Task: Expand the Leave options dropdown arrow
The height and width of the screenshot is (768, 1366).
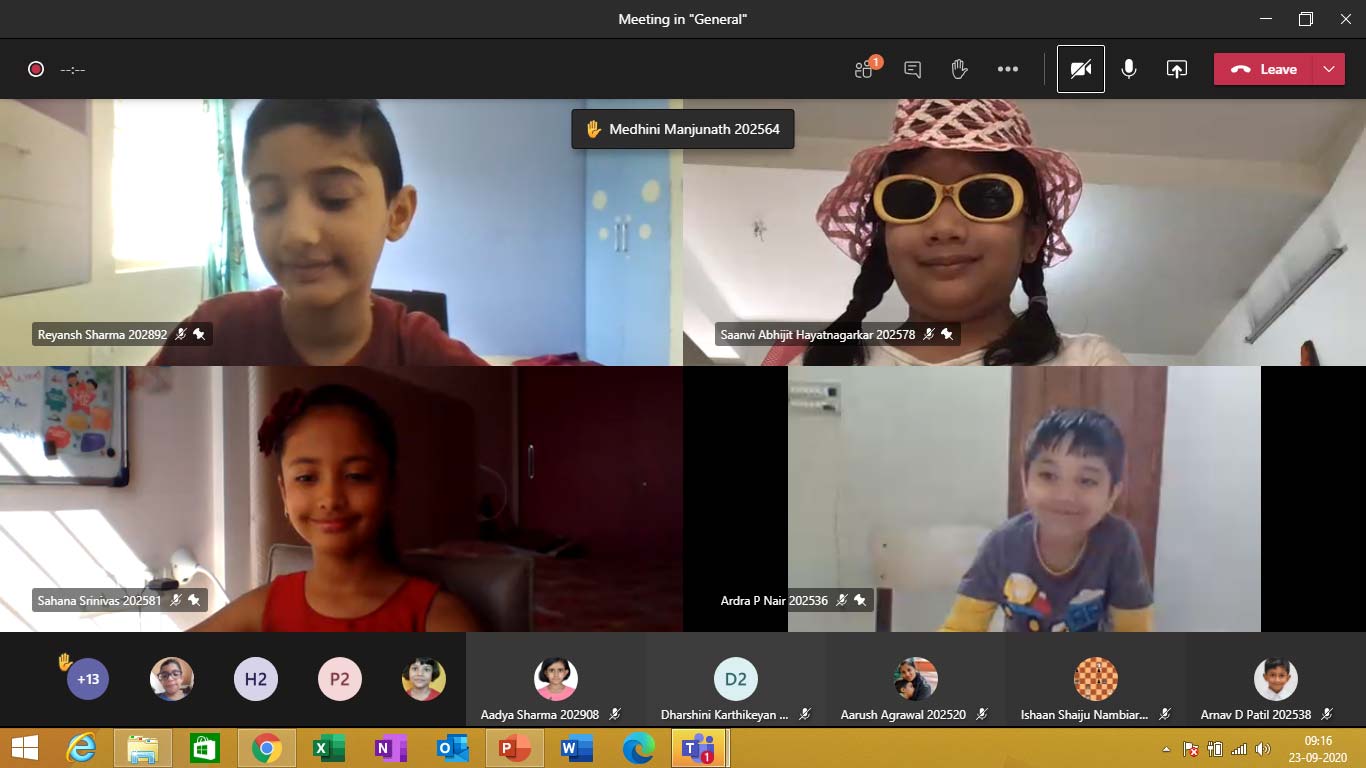Action: (1328, 69)
